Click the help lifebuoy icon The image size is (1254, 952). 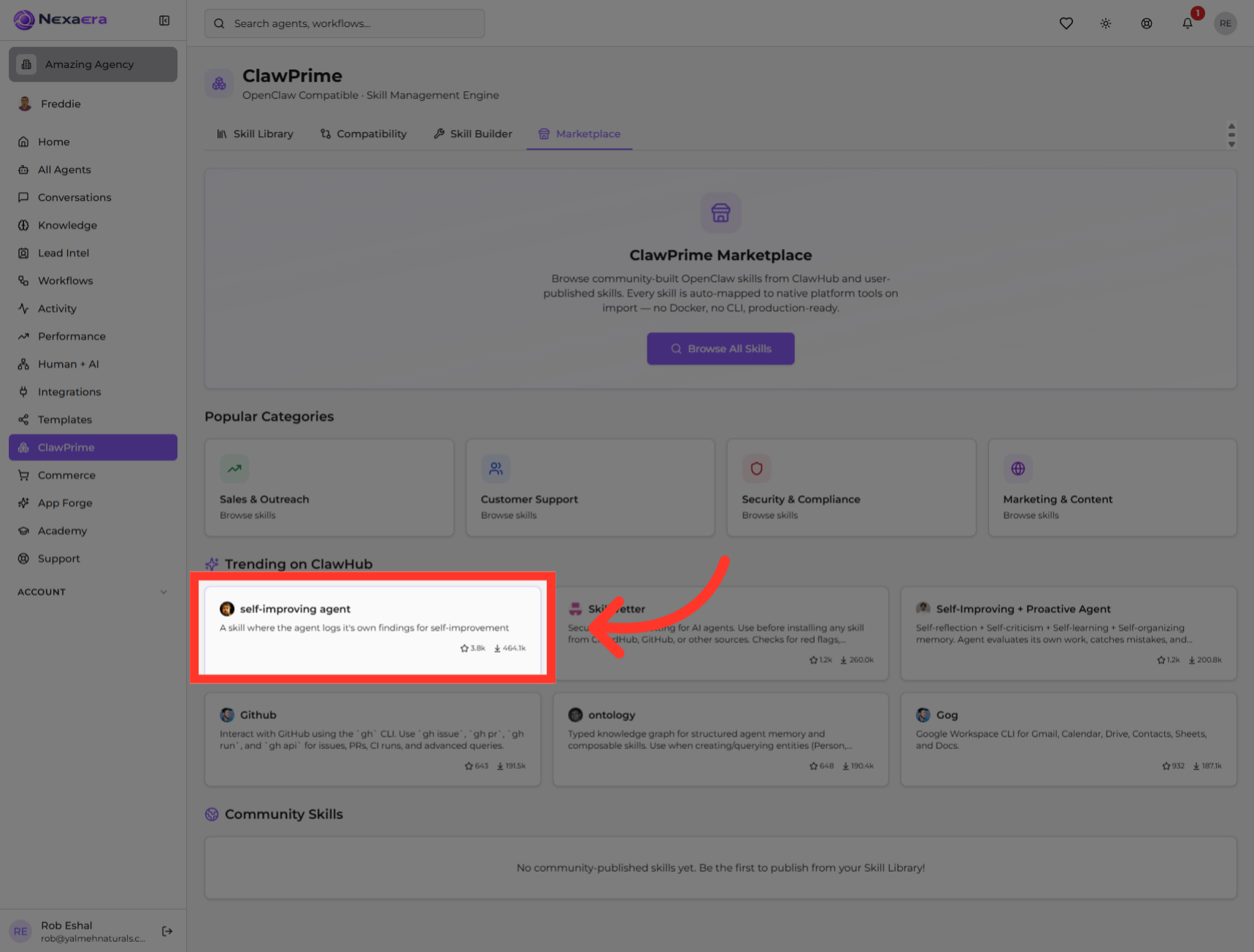coord(1147,23)
